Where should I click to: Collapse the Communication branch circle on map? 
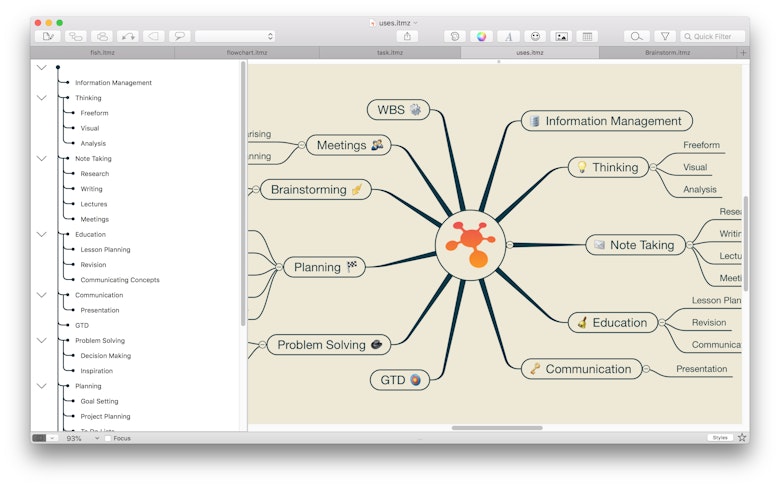[x=646, y=369]
